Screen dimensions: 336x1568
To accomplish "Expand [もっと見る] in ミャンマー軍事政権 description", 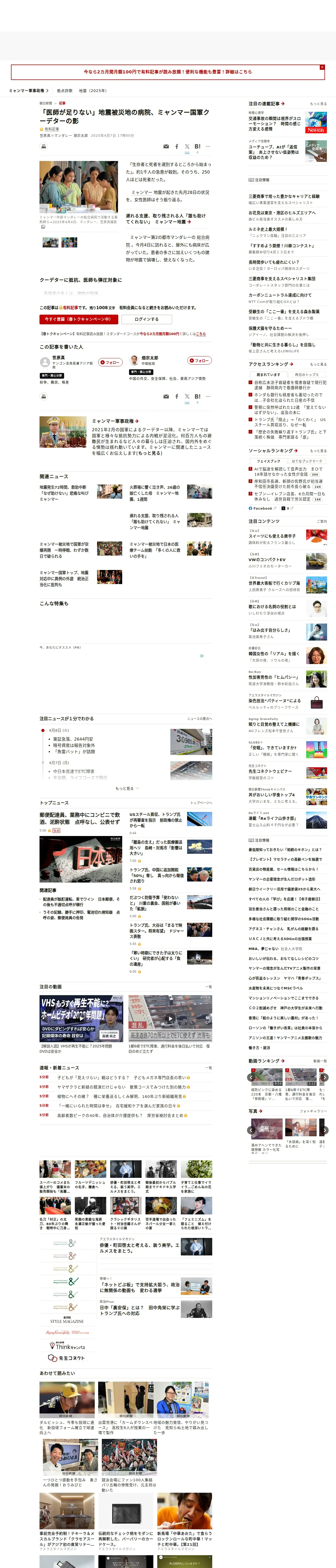I will point(150,453).
